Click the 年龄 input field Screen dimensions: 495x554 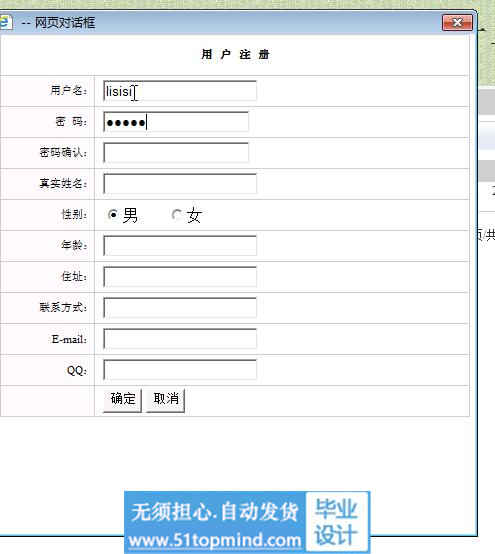click(180, 246)
